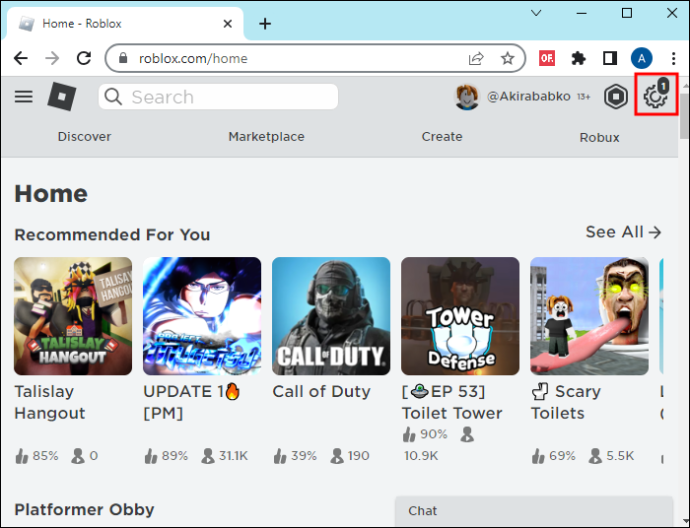Click the share this page icon

coord(476,58)
